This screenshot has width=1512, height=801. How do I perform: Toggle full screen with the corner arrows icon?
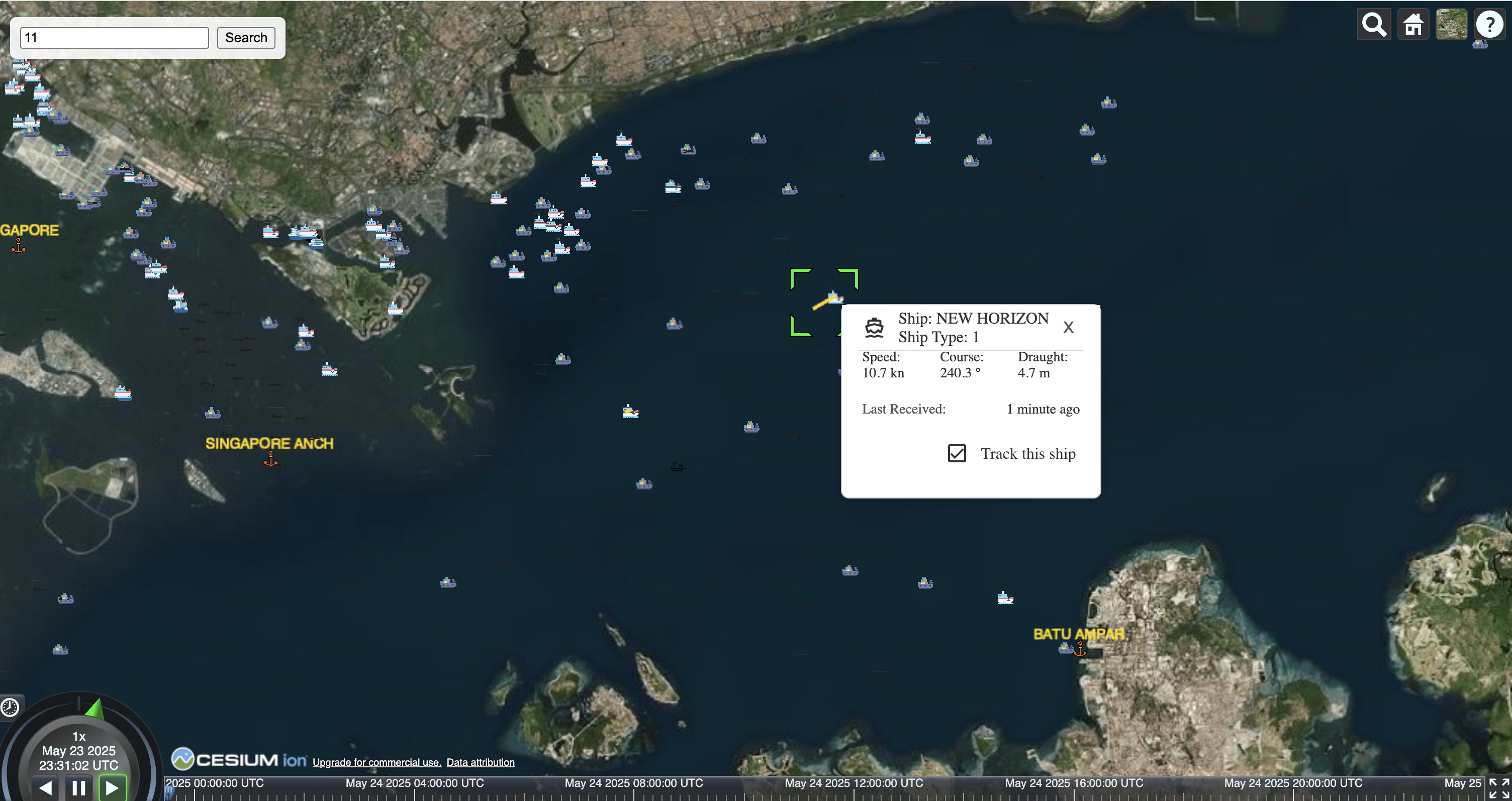[x=1499, y=788]
